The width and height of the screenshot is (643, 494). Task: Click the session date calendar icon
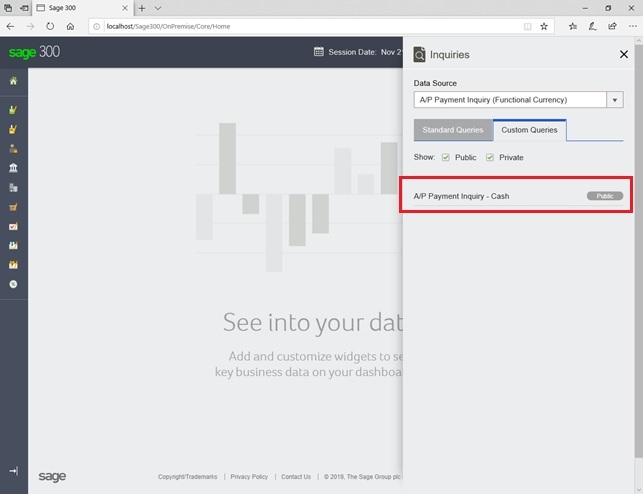click(318, 52)
